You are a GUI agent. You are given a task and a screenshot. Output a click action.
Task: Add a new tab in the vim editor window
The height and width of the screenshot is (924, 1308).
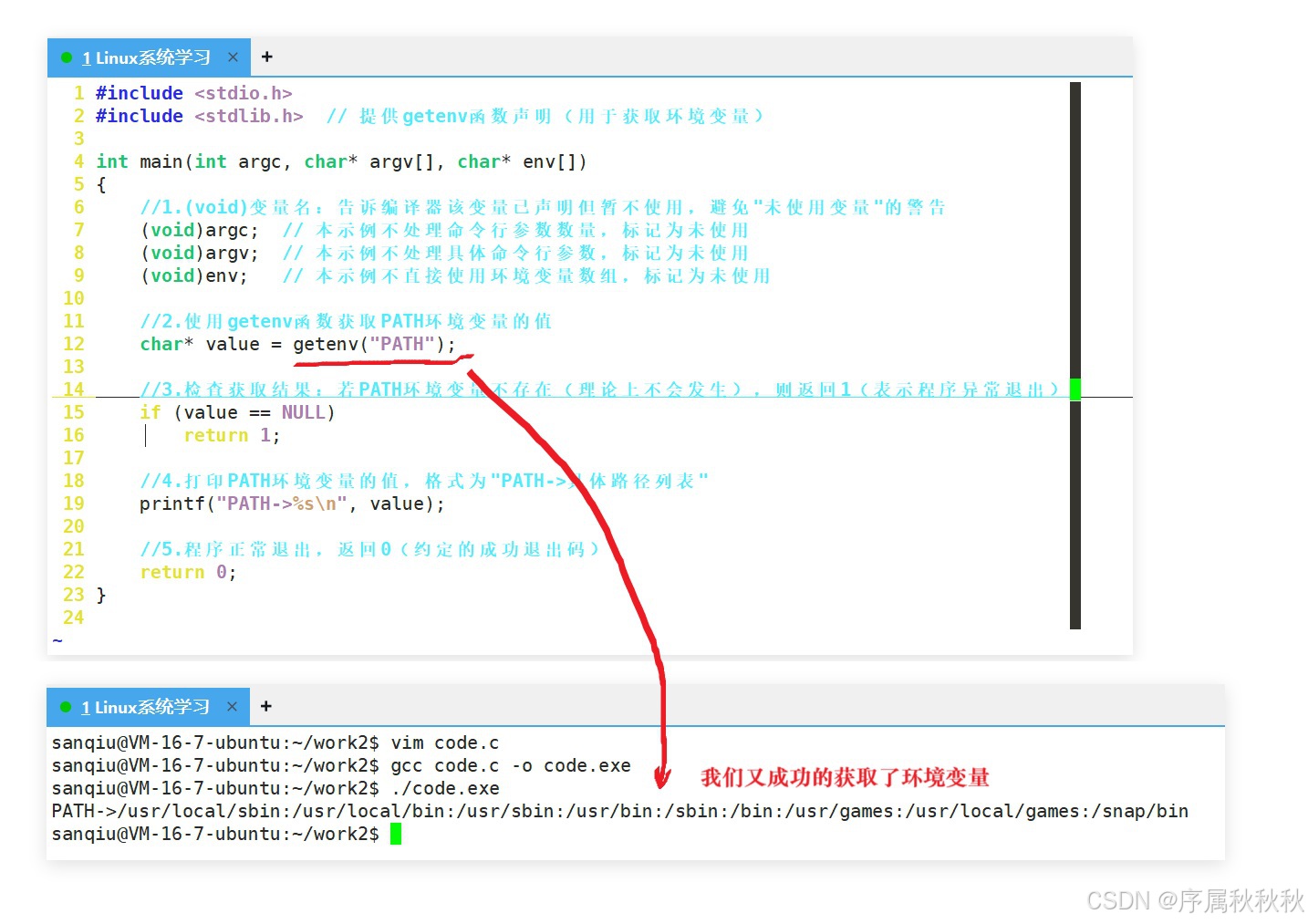click(x=266, y=57)
